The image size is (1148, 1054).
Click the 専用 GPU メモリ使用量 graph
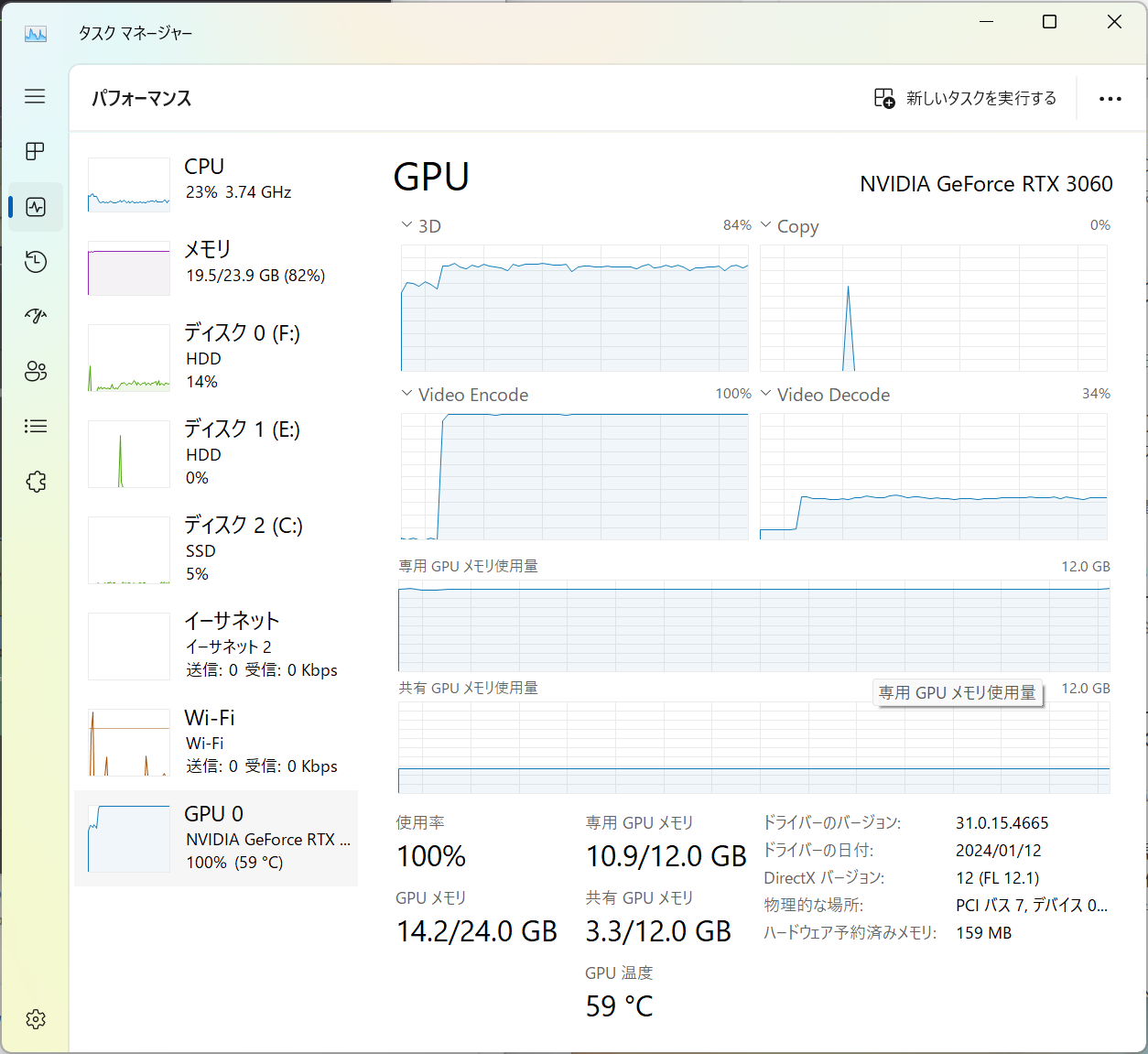[x=754, y=625]
